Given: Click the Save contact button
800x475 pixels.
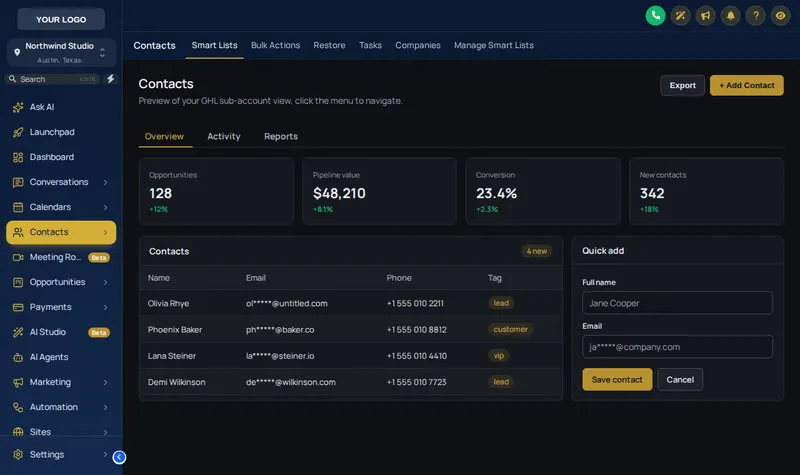Looking at the screenshot, I should pyautogui.click(x=617, y=380).
